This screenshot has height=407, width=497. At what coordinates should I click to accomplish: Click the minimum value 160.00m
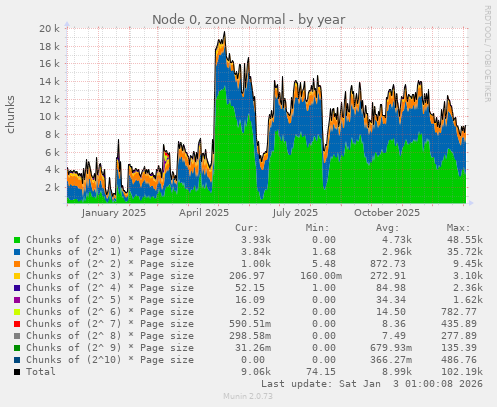[x=321, y=276]
